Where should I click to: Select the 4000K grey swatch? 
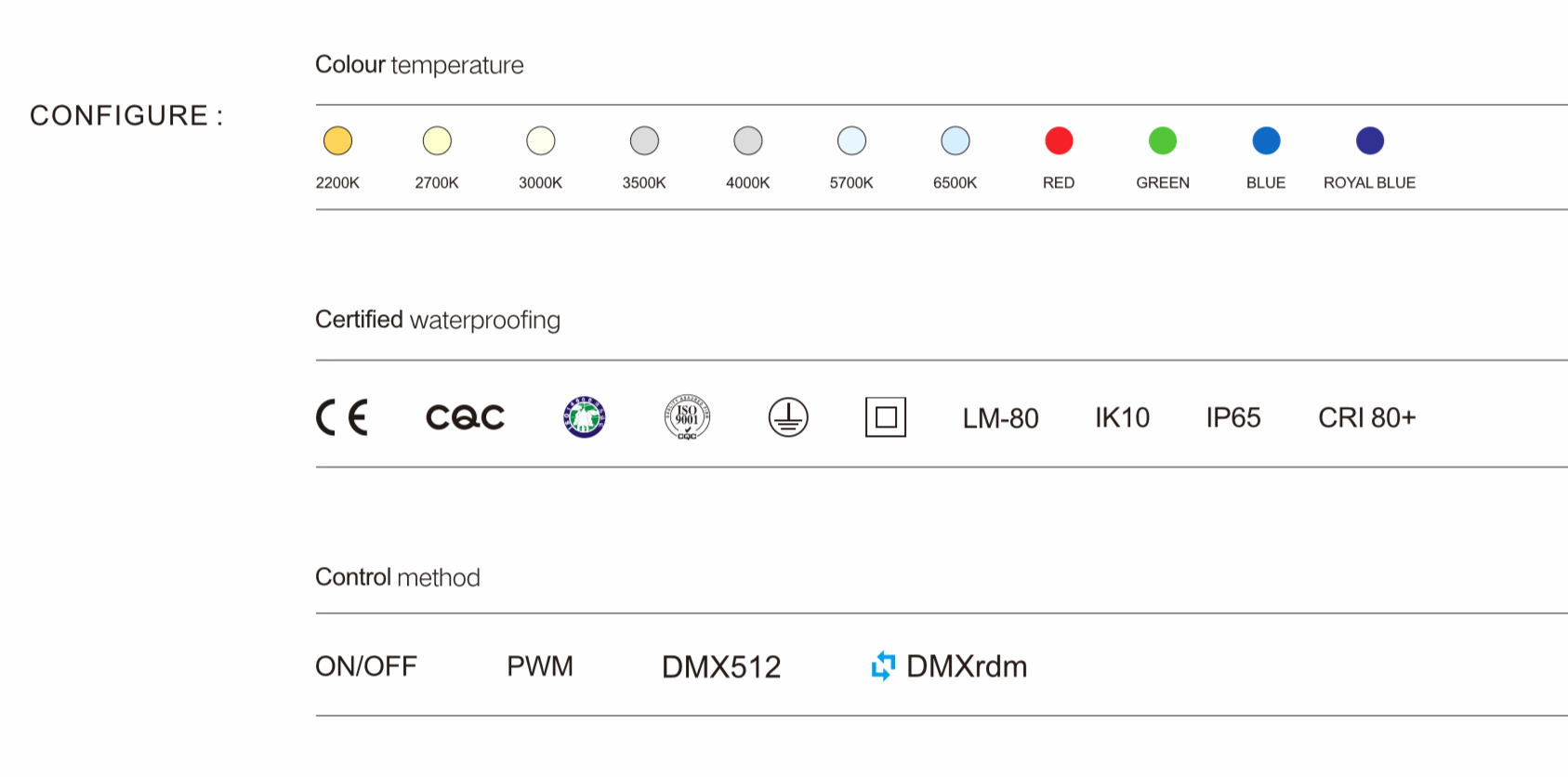[748, 141]
